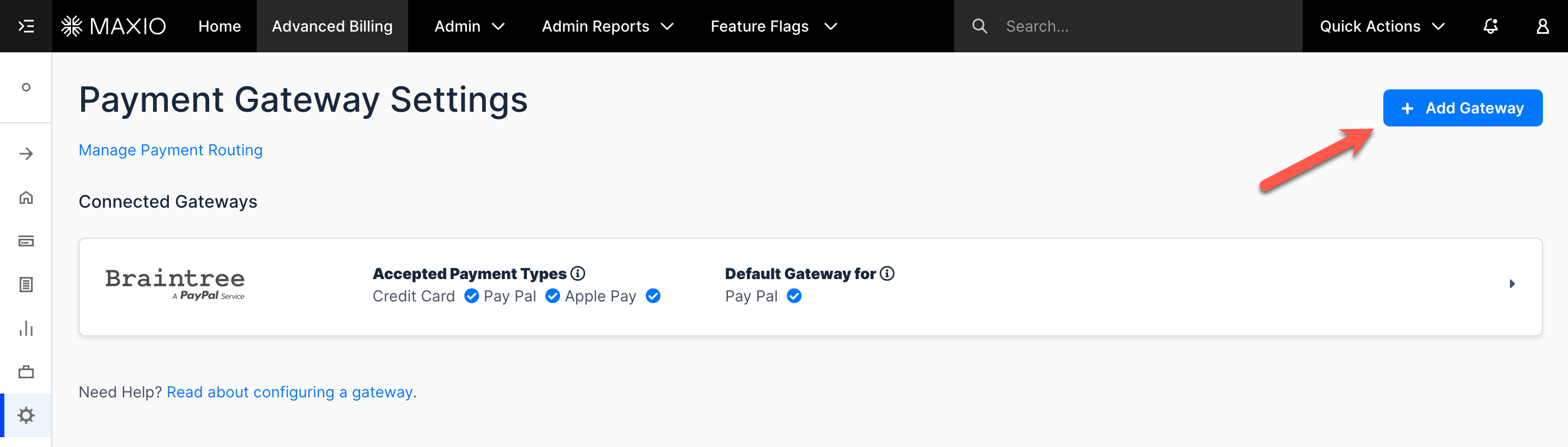The height and width of the screenshot is (447, 1568).
Task: Select the settings gear in the sidebar
Action: 26,415
